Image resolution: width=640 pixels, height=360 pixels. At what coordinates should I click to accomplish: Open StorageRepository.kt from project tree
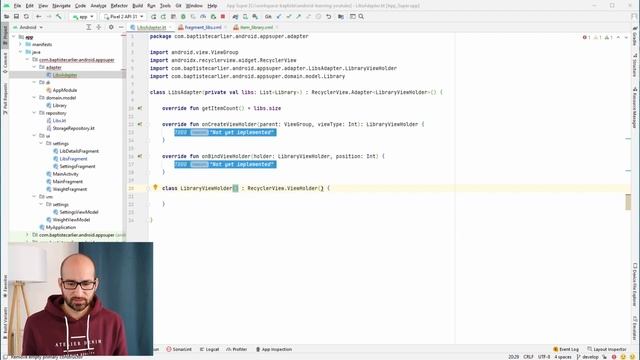click(x=73, y=128)
